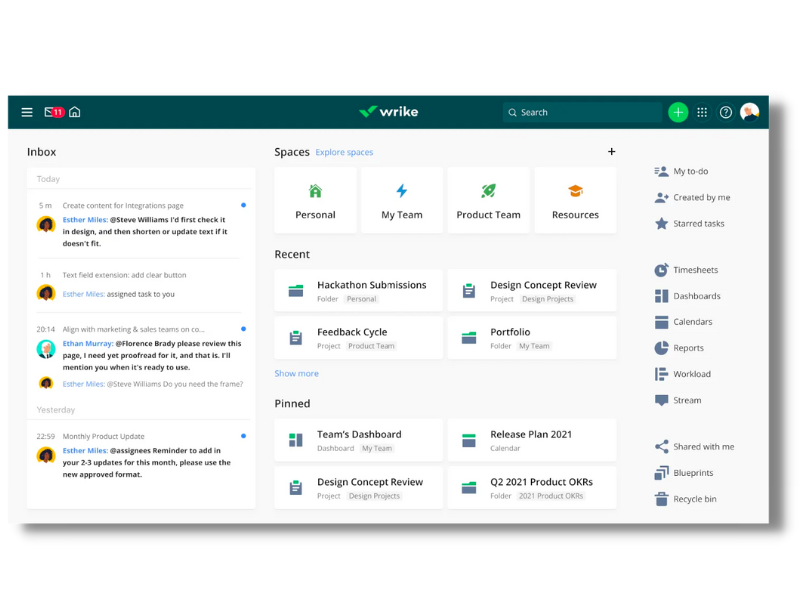Open the hamburger navigation menu
This screenshot has width=800, height=600.
pyautogui.click(x=27, y=112)
